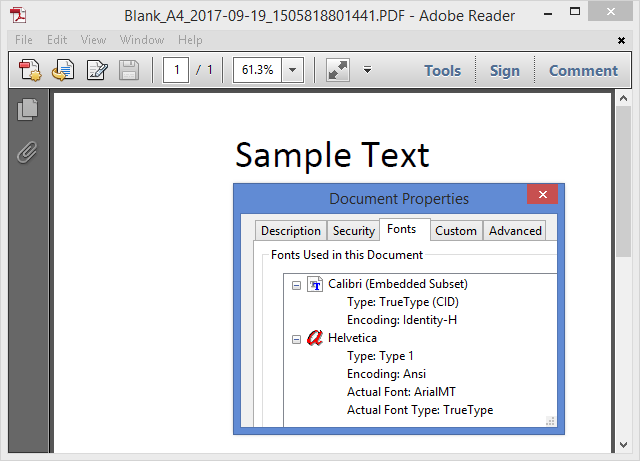Open the zoom percentage dropdown arrow

tap(292, 70)
